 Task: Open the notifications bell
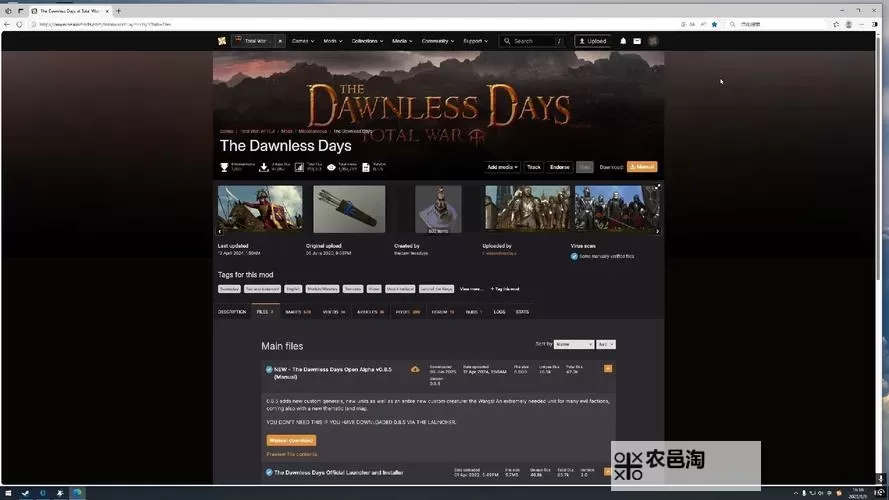pos(623,41)
